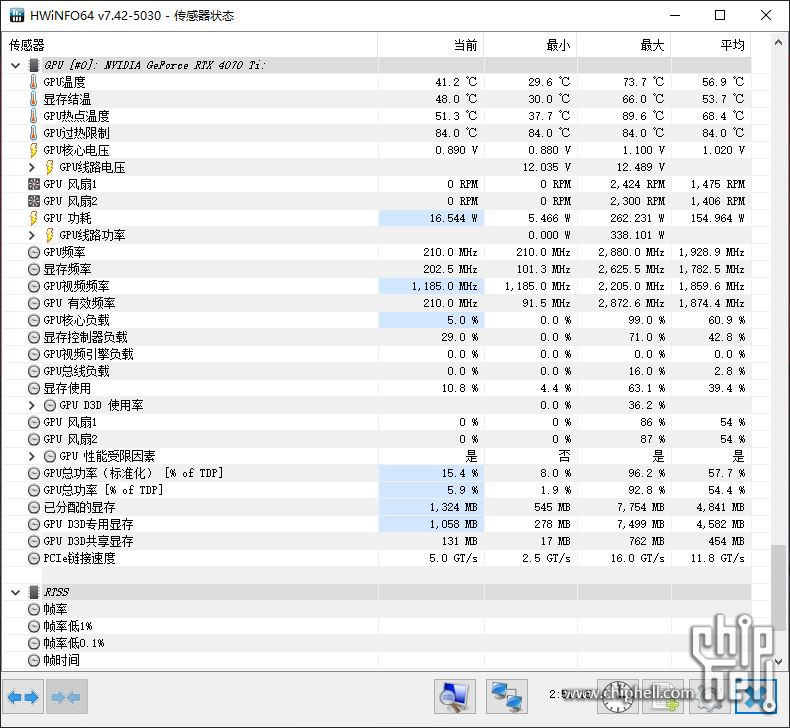Click the thermometer icon beside GPU热点温度
The height and width of the screenshot is (728, 790).
(33, 116)
